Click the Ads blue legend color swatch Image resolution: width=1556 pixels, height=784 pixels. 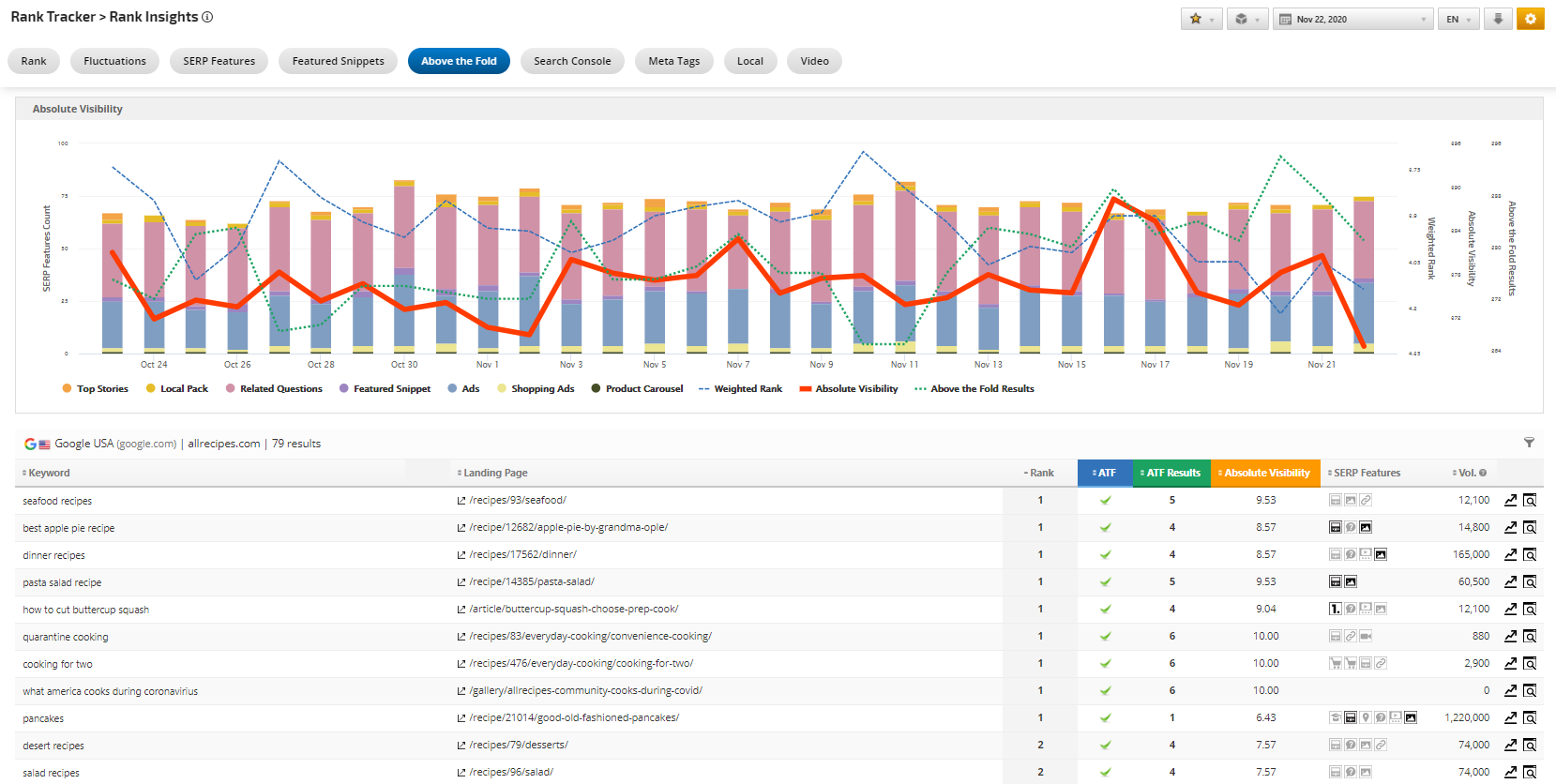(x=452, y=388)
